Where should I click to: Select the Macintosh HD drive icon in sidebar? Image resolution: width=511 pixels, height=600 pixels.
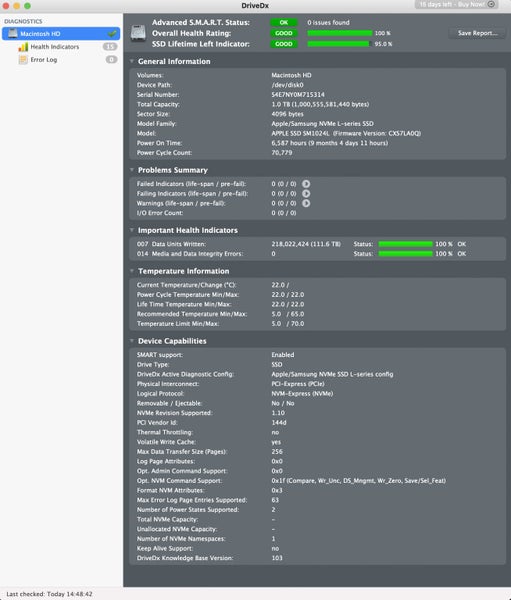[13, 34]
